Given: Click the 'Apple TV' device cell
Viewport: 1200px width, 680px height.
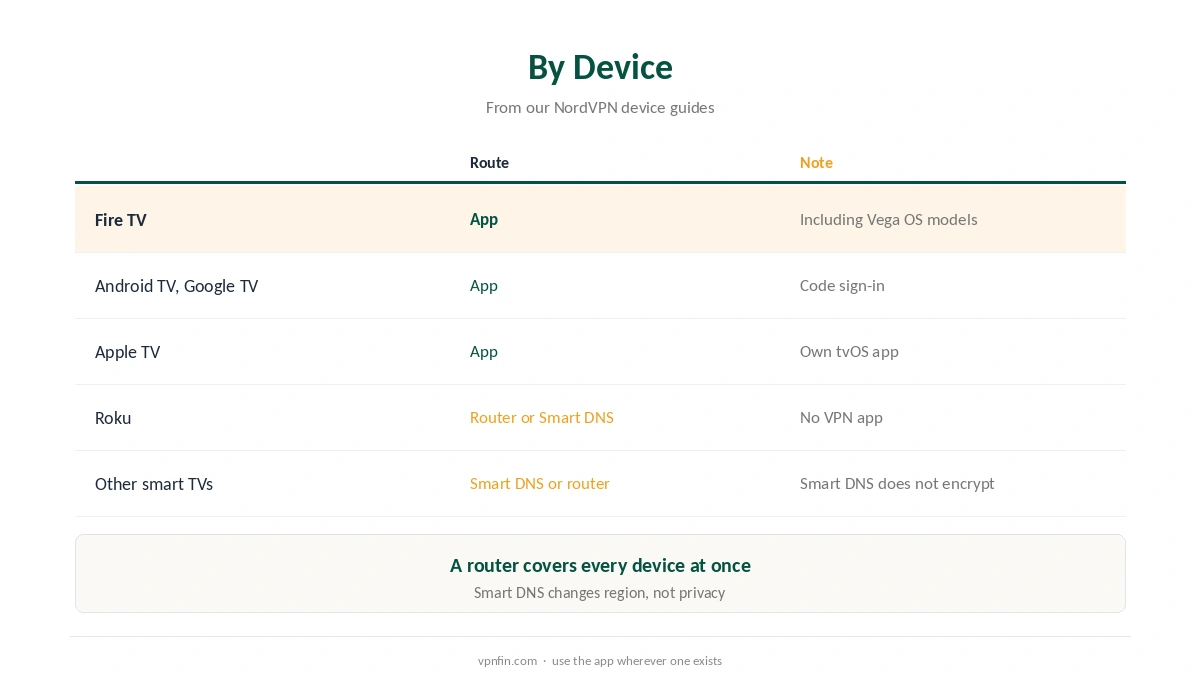Looking at the screenshot, I should coord(127,352).
